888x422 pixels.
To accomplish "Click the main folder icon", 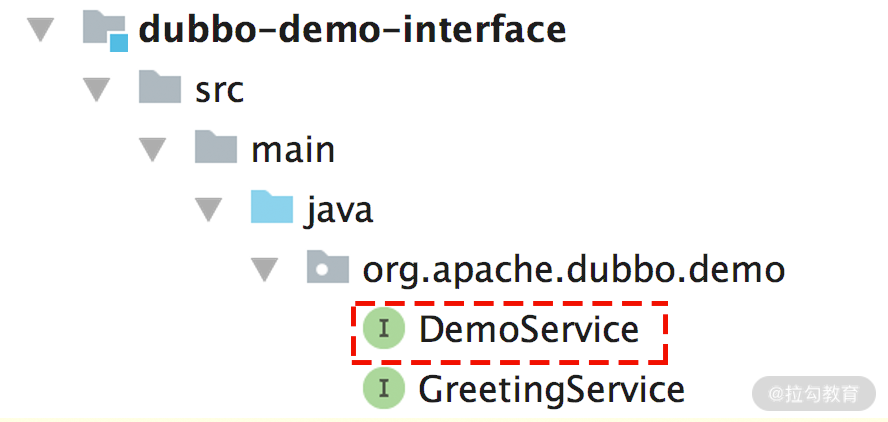I will [216, 149].
